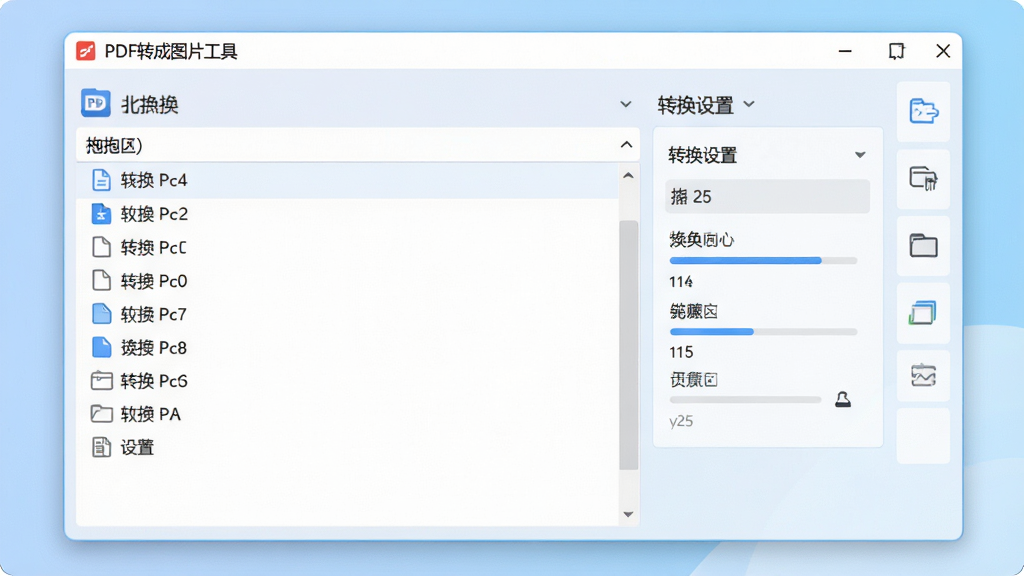Click the scroll down arrow of file list
The width and height of the screenshot is (1024, 576).
pyautogui.click(x=628, y=515)
